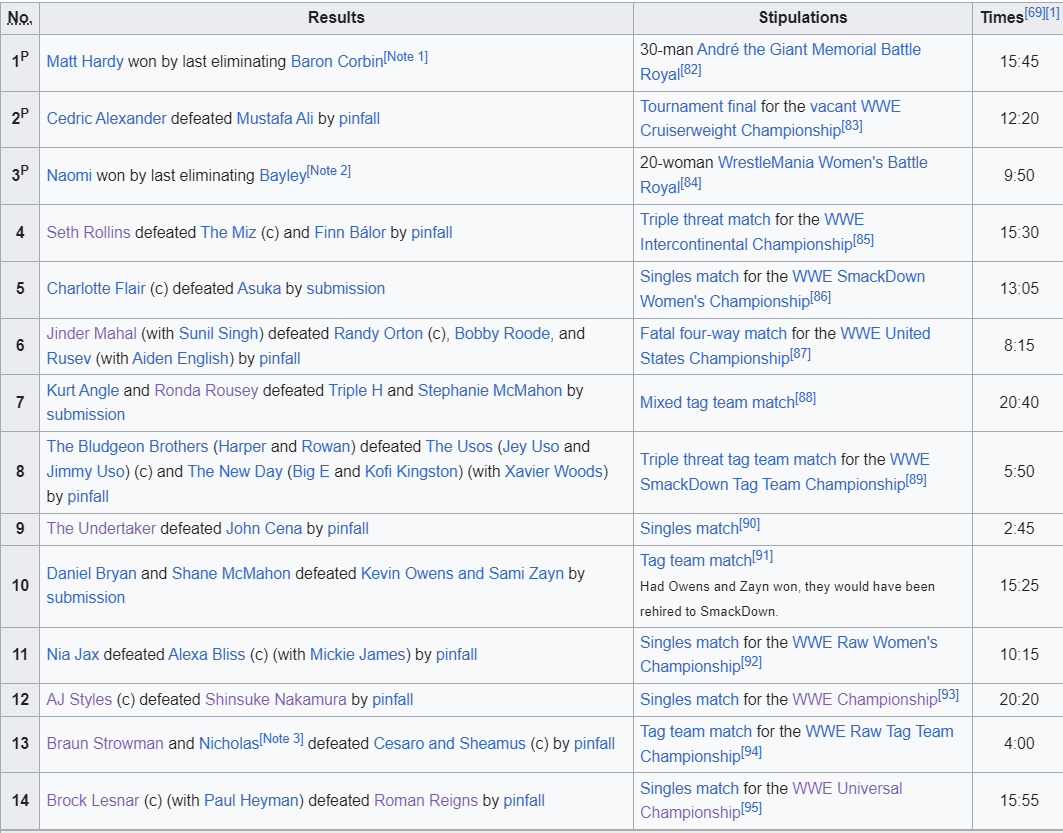This screenshot has width=1063, height=833.
Task: Go to the Charlotte Flair page
Action: pyautogui.click(x=96, y=289)
